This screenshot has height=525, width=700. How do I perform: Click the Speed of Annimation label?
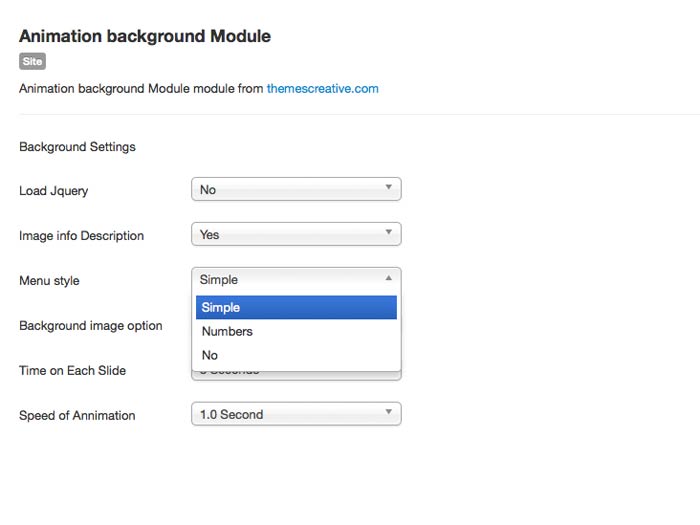coord(77,415)
